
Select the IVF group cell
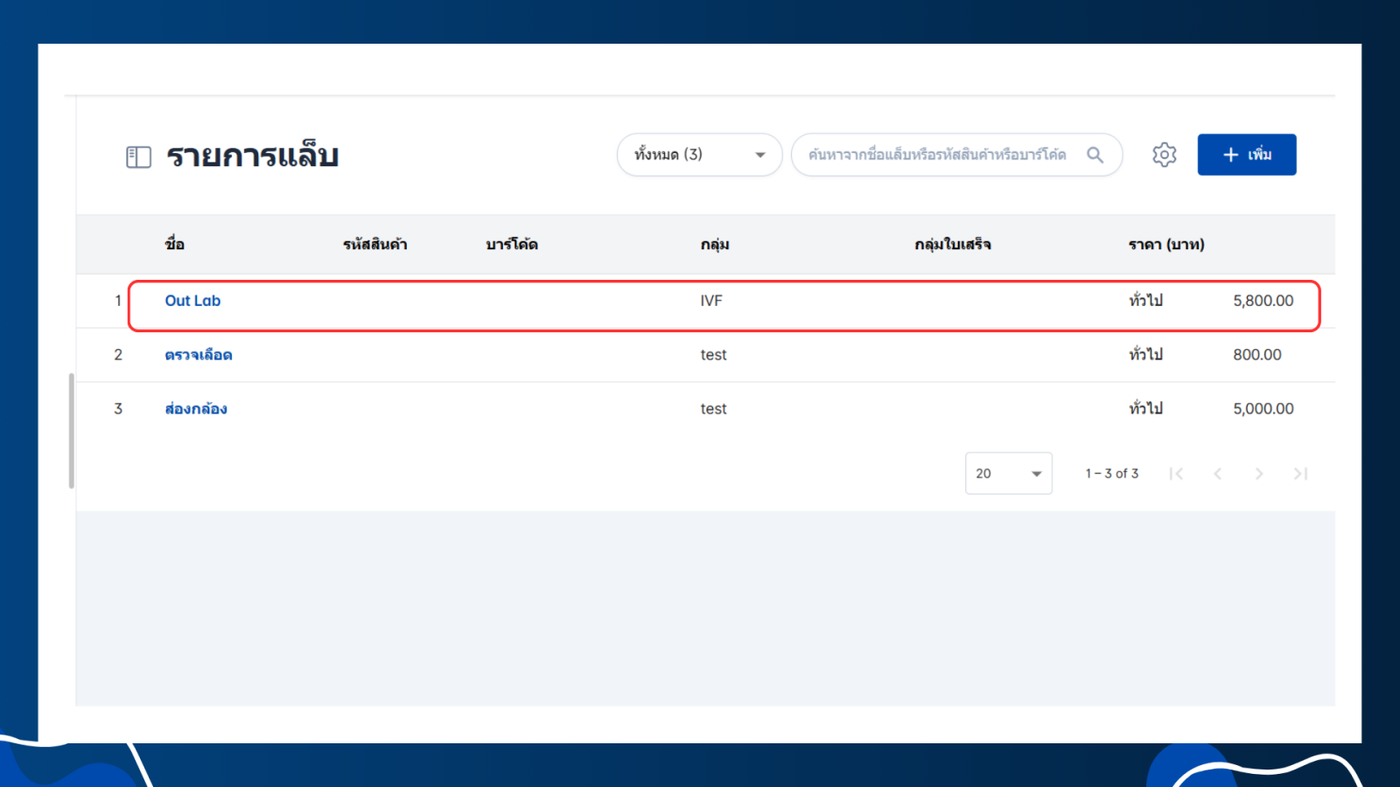[711, 301]
